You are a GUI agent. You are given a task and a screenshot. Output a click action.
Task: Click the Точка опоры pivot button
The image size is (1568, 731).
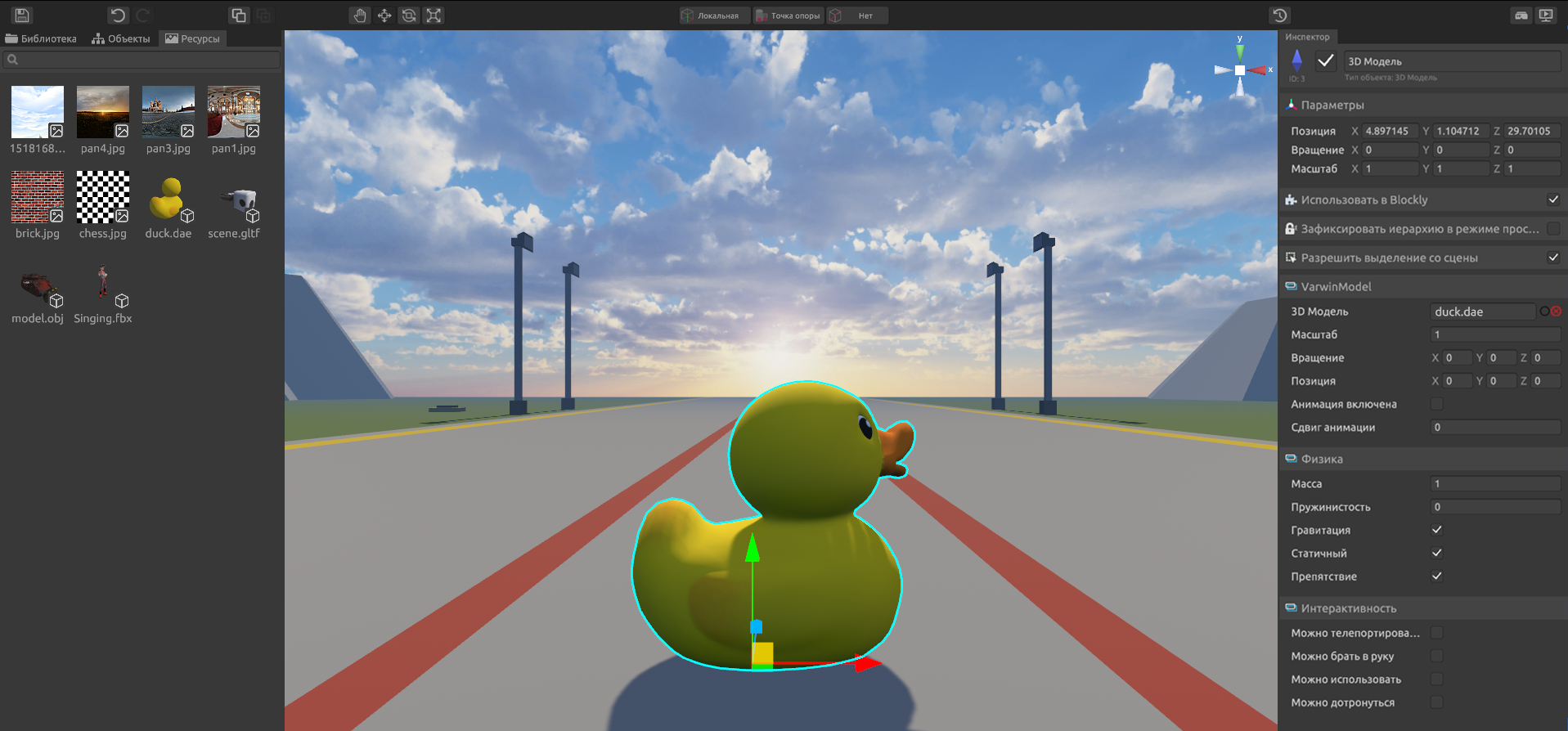(788, 16)
